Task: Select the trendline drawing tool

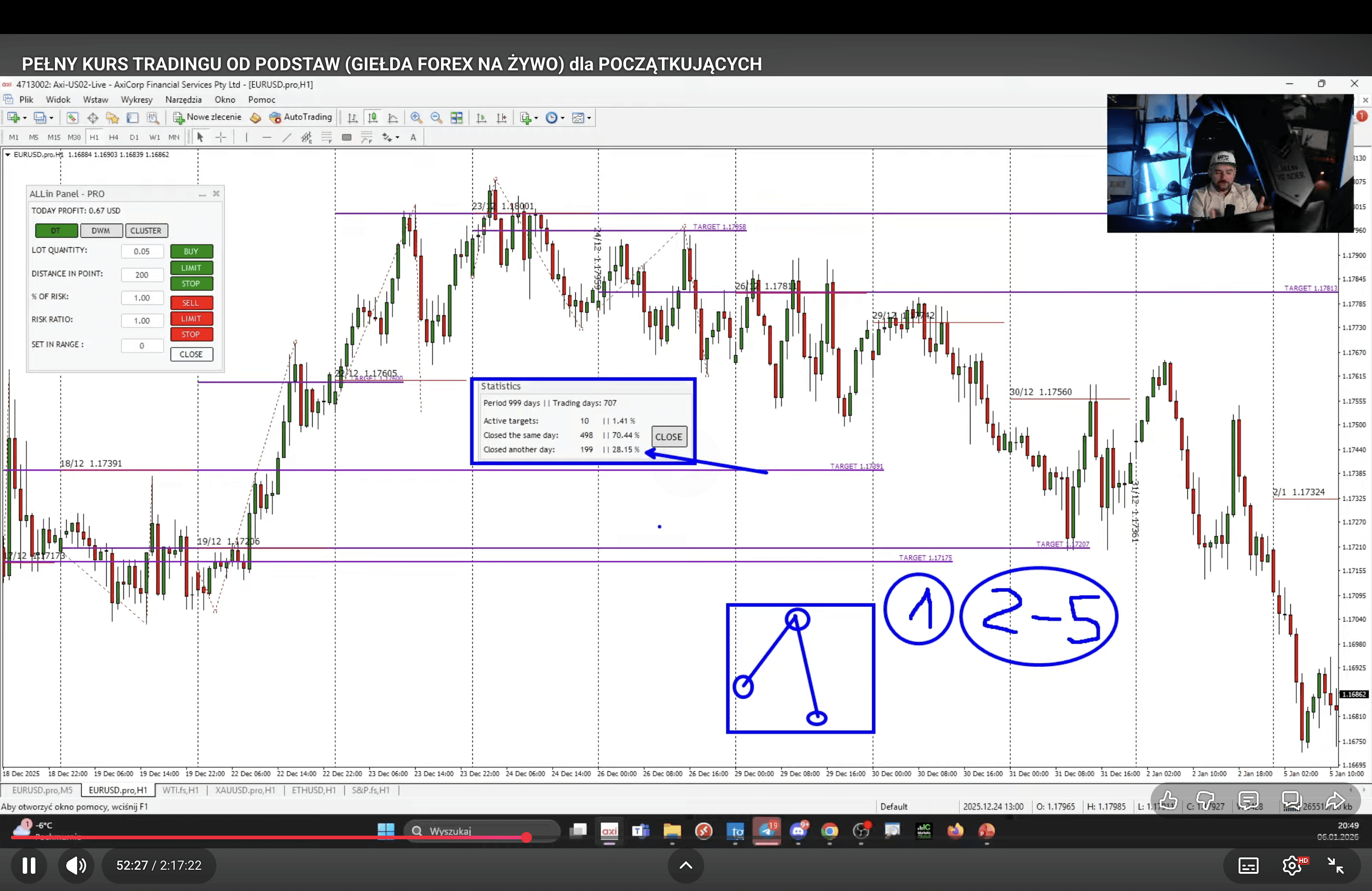Action: [x=286, y=137]
